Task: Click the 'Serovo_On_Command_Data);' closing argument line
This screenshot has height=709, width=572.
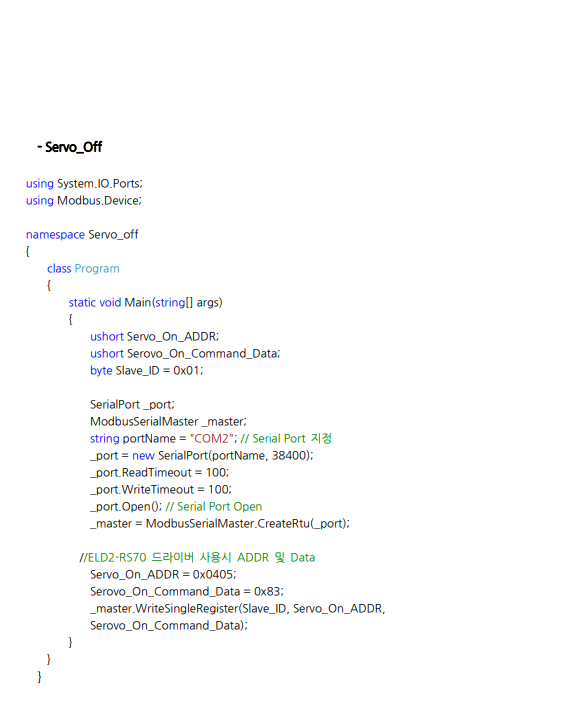Action: coord(169,626)
